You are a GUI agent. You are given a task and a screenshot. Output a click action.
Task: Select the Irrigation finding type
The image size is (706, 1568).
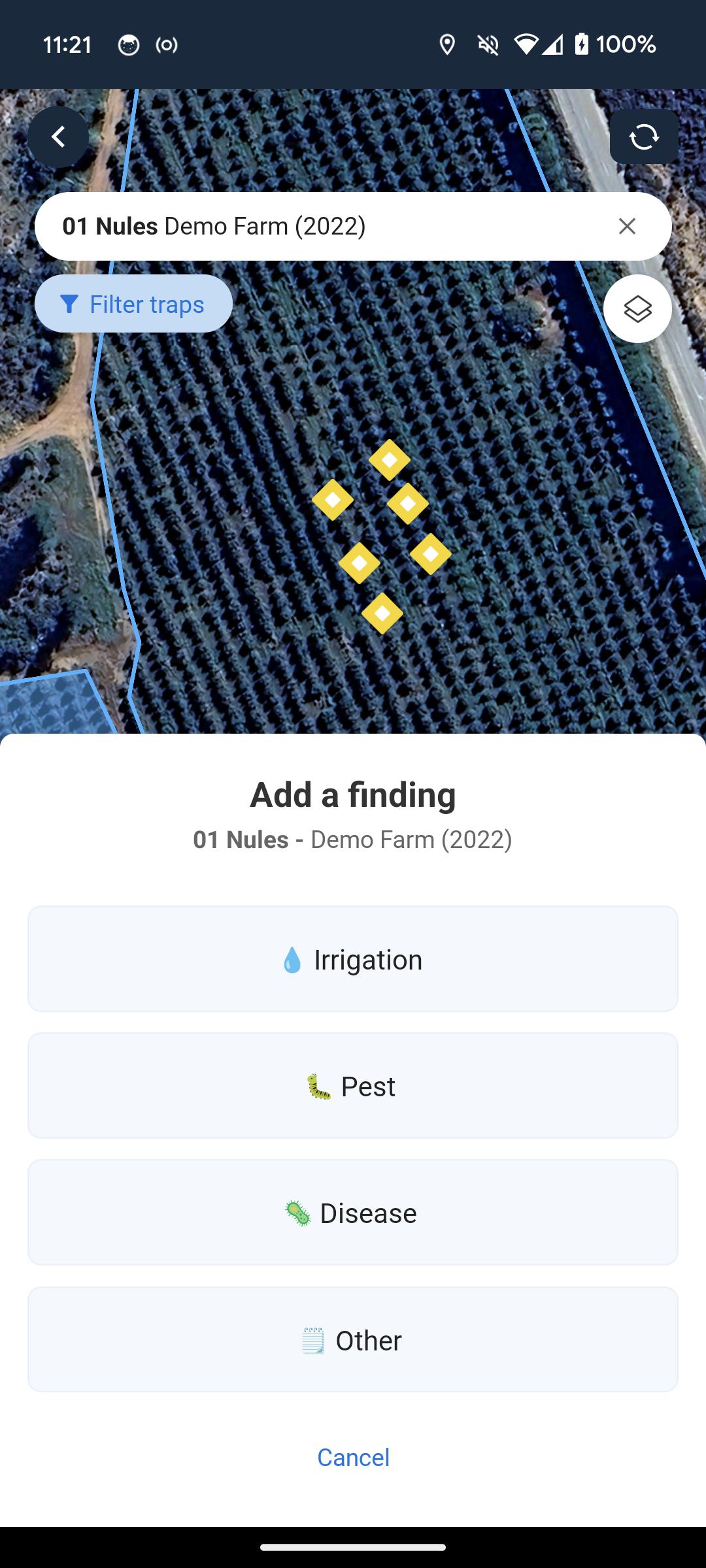[353, 959]
